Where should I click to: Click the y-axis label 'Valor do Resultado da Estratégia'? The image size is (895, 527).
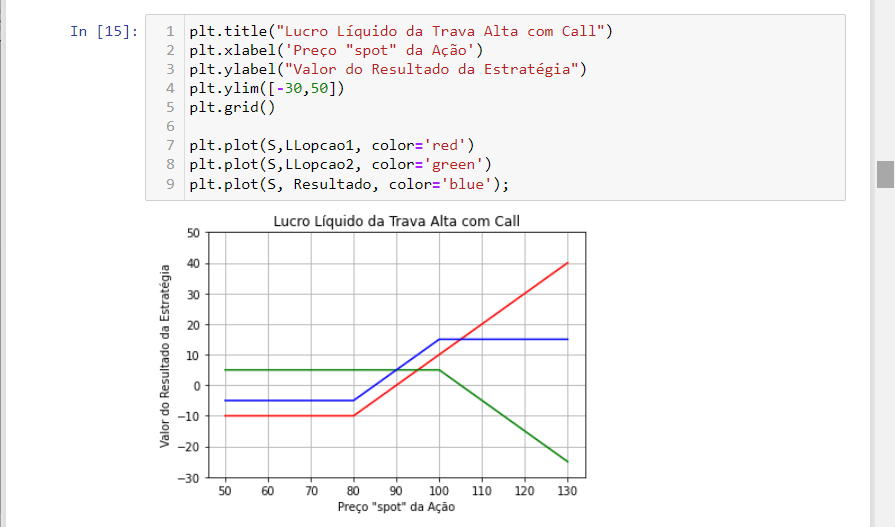(165, 355)
